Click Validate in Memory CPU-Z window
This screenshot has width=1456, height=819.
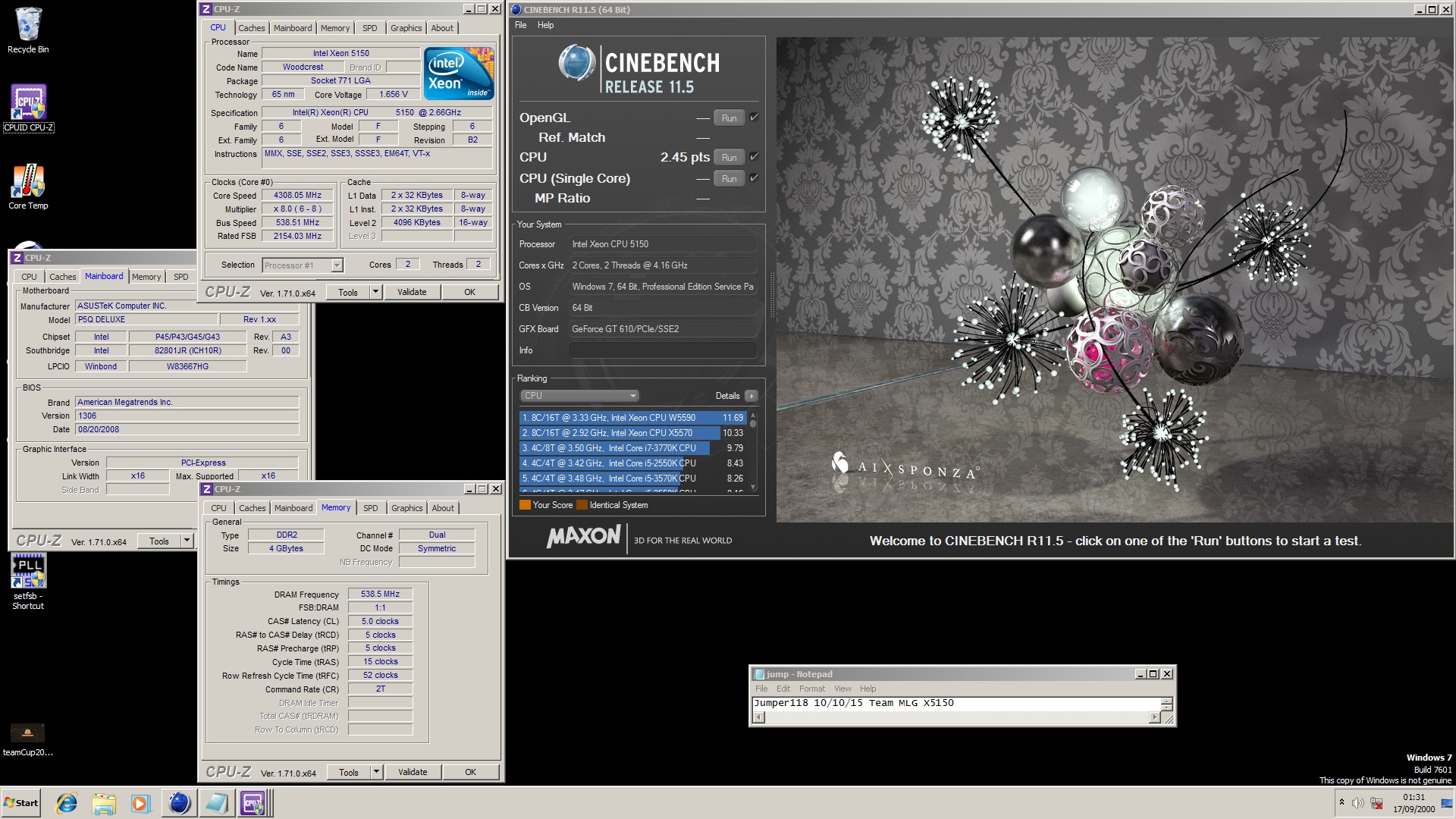click(x=413, y=772)
